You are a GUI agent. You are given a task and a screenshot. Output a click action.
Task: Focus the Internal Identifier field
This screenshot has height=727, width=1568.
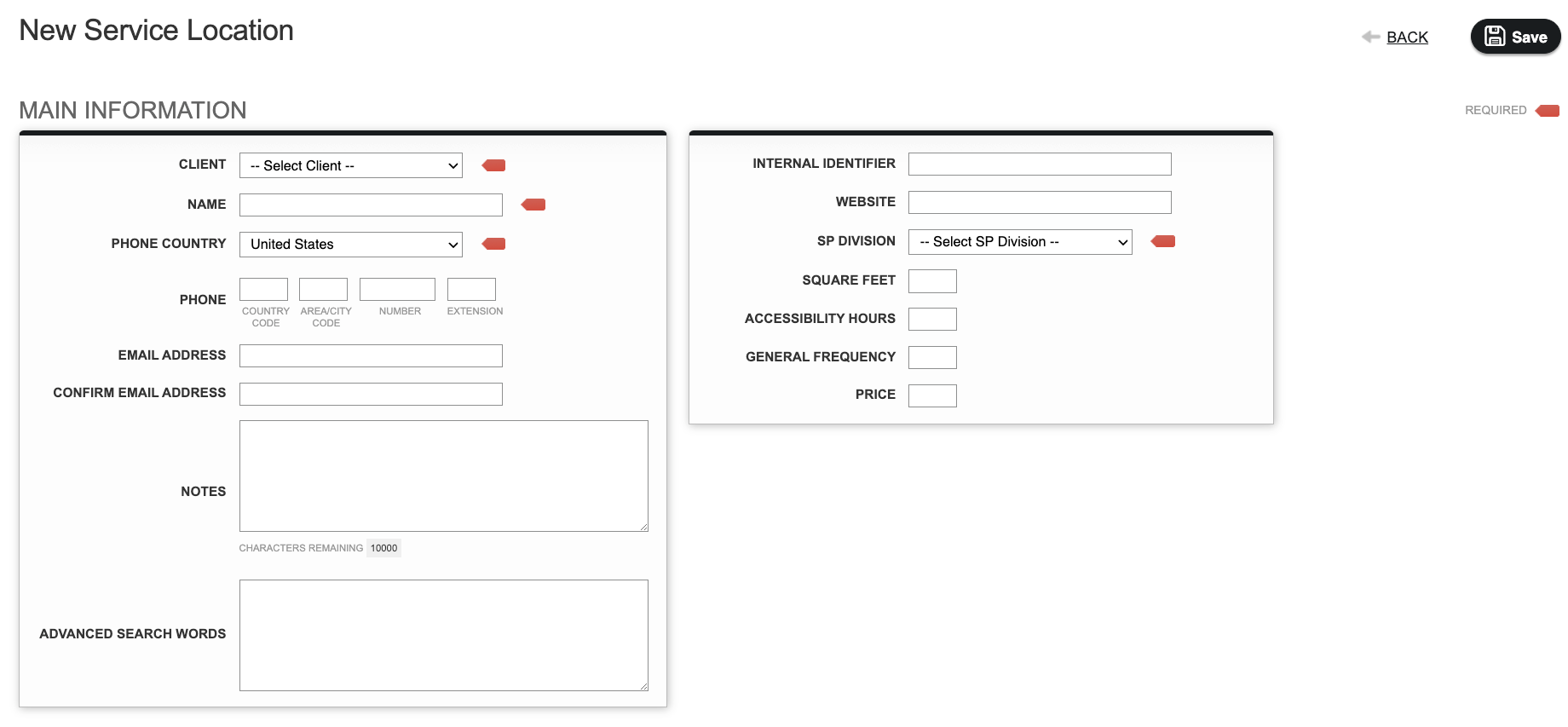point(1040,164)
